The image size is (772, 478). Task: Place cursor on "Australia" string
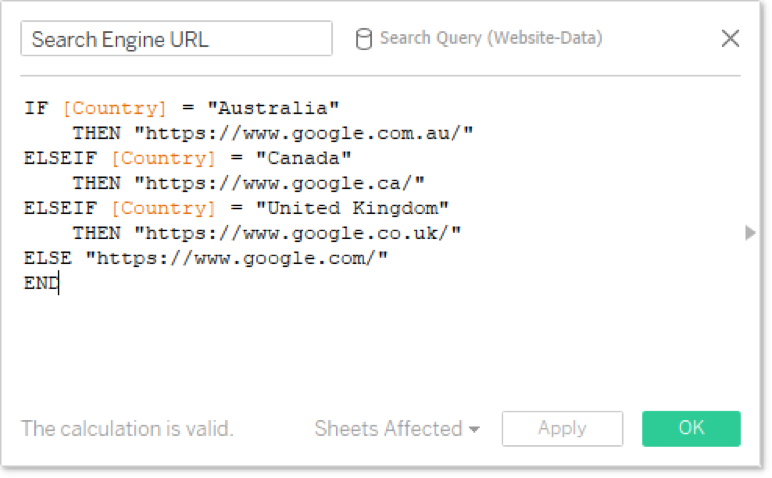[273, 108]
